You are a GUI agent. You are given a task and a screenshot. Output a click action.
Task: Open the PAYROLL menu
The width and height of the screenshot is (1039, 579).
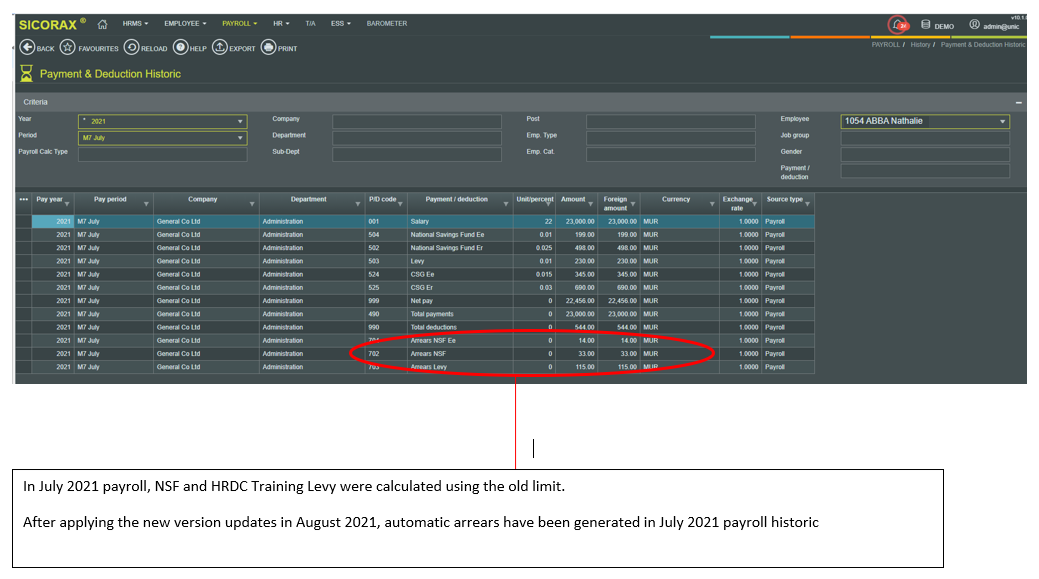coord(239,23)
